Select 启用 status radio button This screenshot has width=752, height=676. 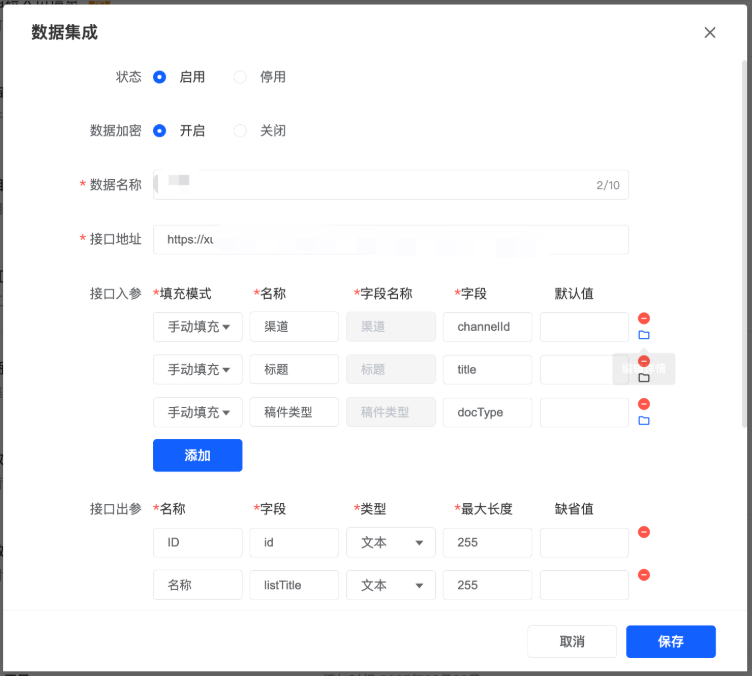tap(160, 77)
